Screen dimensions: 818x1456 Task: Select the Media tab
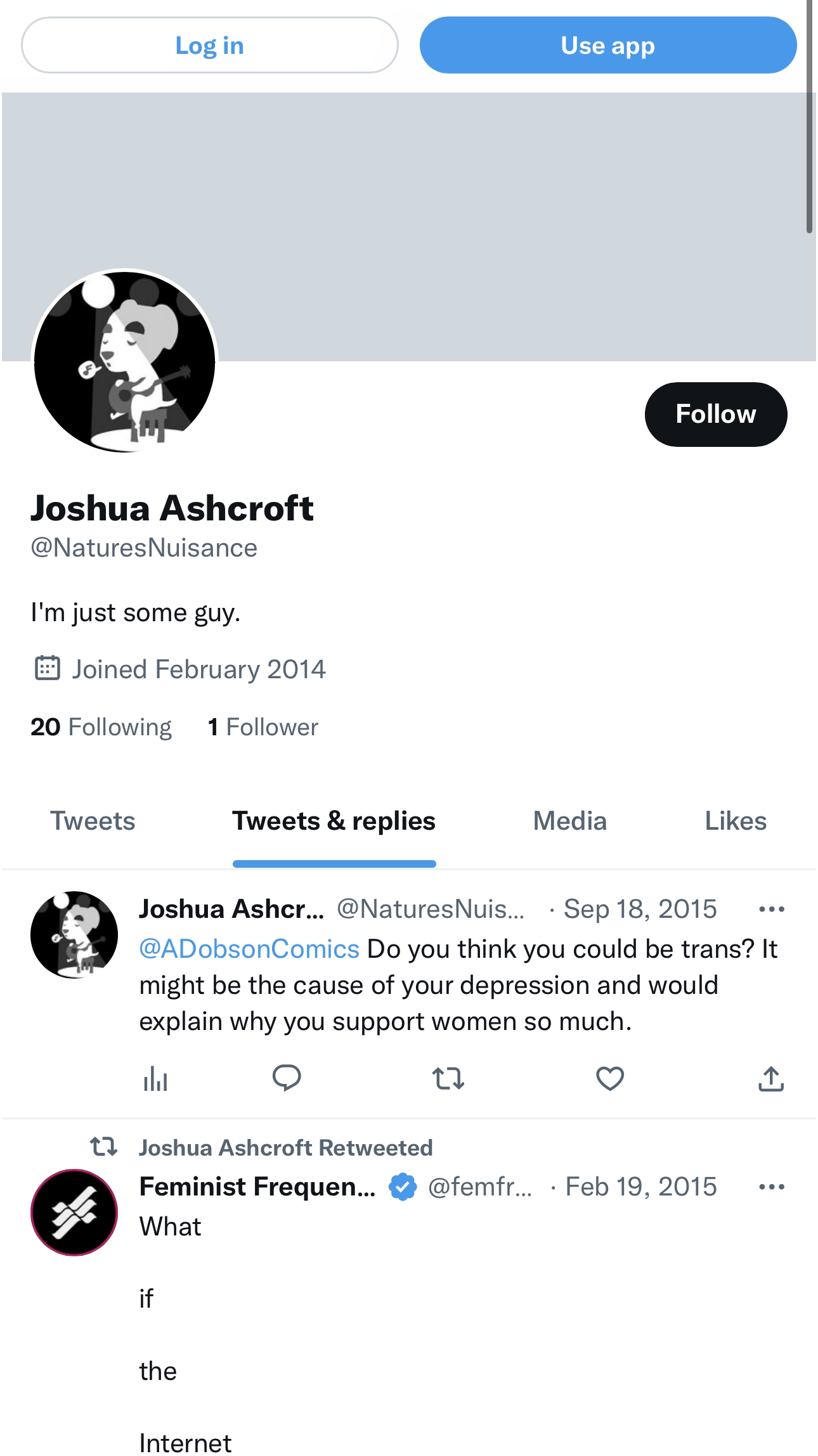pyautogui.click(x=570, y=821)
